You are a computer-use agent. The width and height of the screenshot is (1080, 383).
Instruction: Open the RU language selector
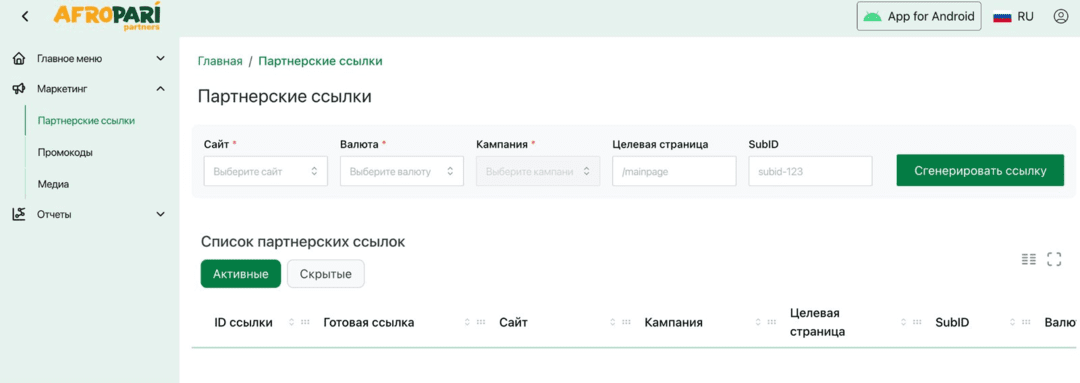point(1013,17)
